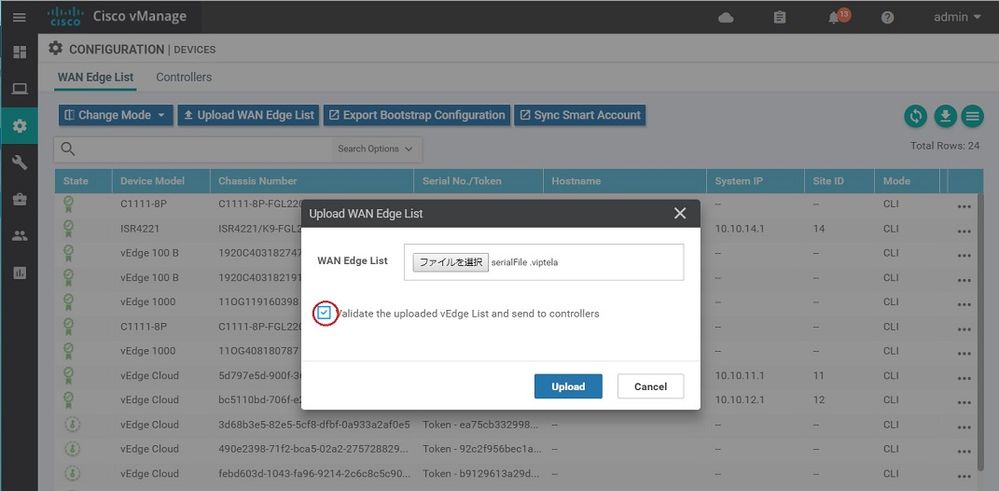
Task: Open row actions for site ID 12 row
Action: 963,403
